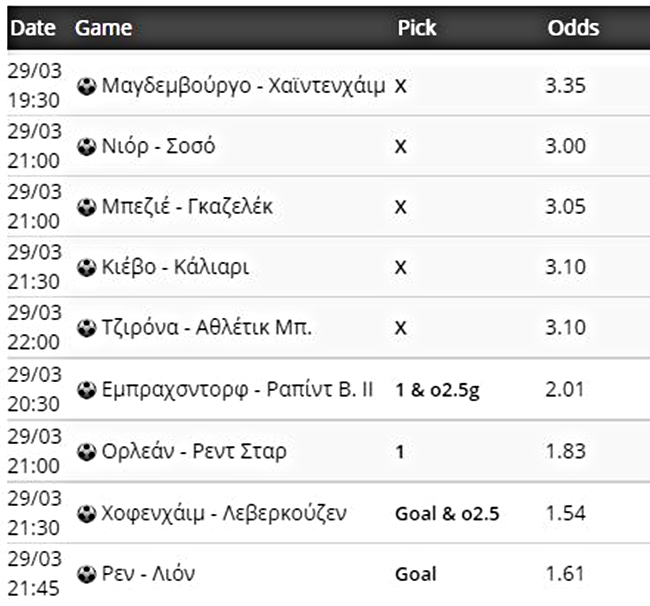The image size is (650, 606).
Task: Open the Χοφενχάιμ - Λεβερκούζεν match
Action: pyautogui.click(x=224, y=513)
